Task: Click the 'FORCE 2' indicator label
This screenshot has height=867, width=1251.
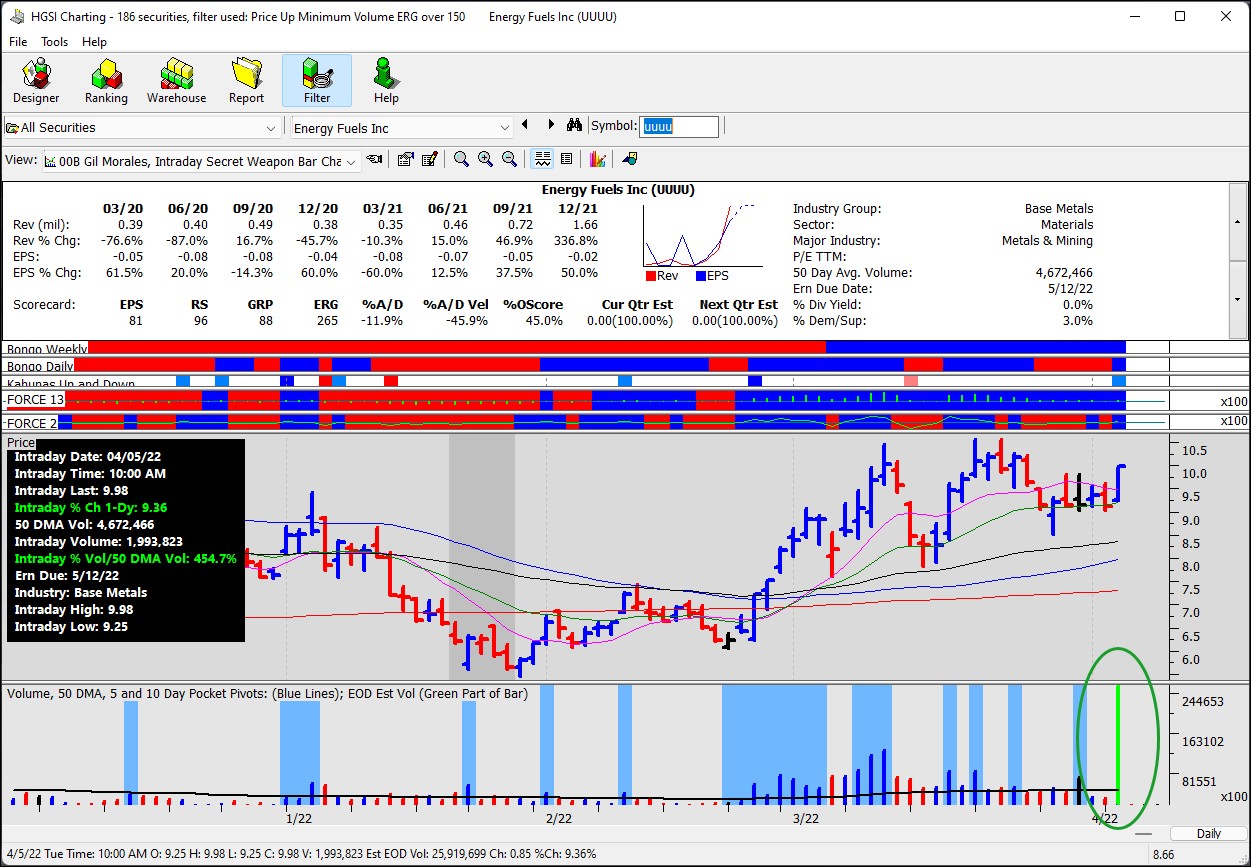Action: 31,423
